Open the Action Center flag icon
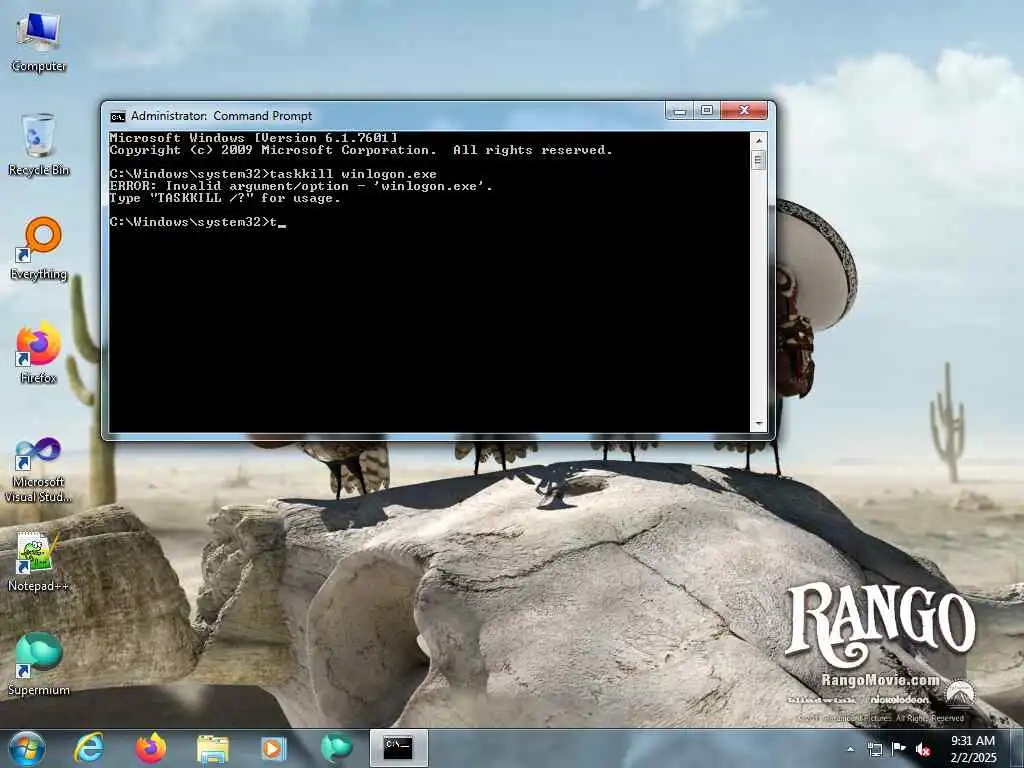 (x=899, y=749)
